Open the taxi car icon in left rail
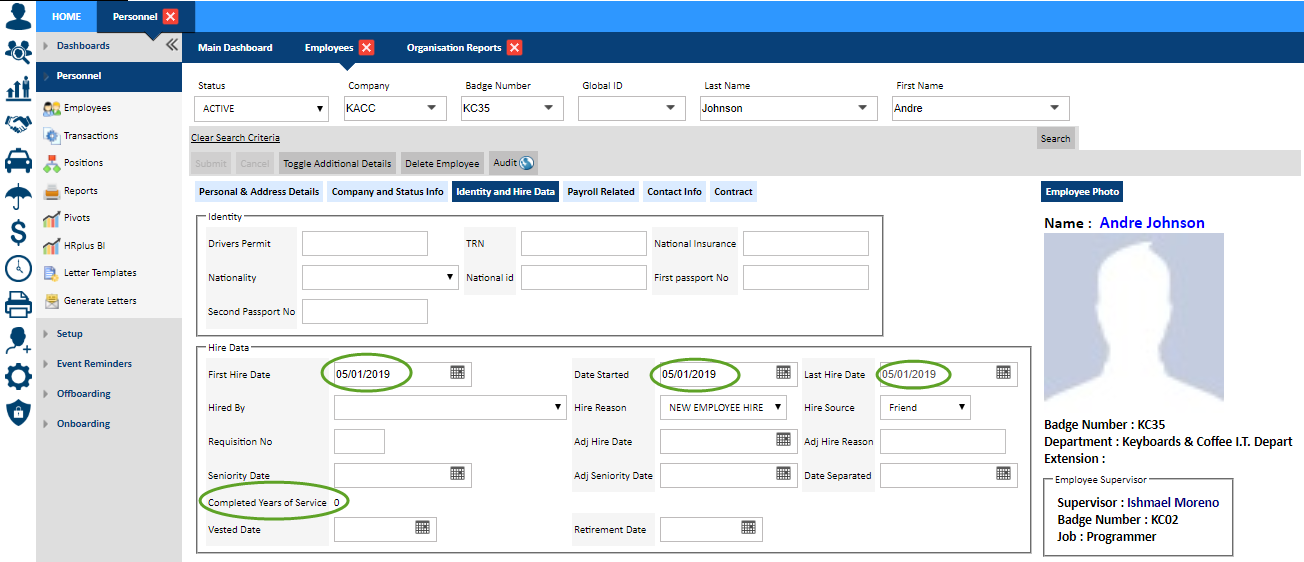The image size is (1304, 562). coord(18,160)
